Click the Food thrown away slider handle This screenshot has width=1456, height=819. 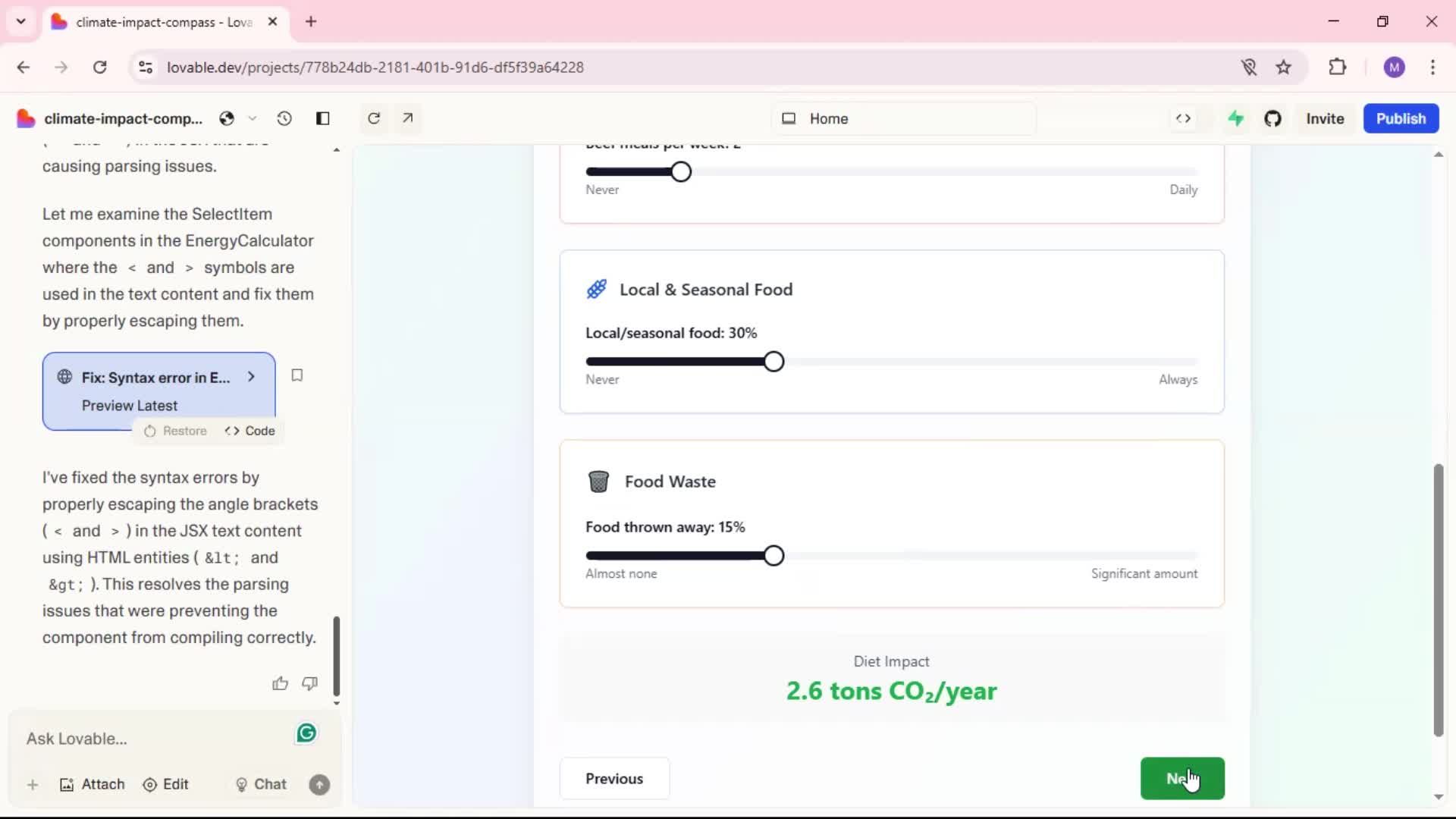pyautogui.click(x=773, y=556)
